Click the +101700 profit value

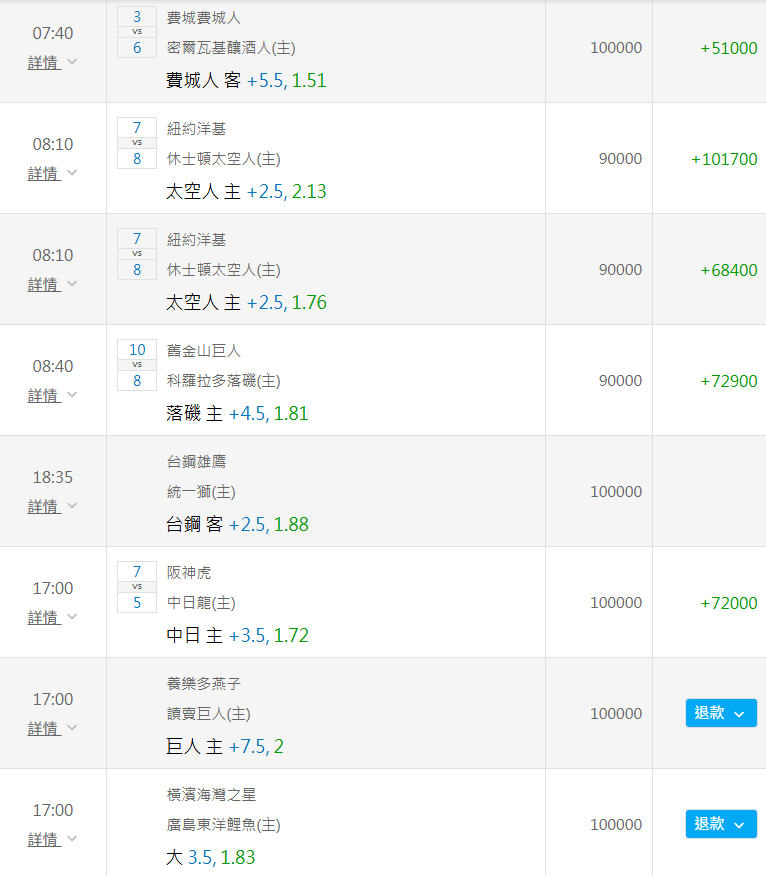[x=724, y=159]
